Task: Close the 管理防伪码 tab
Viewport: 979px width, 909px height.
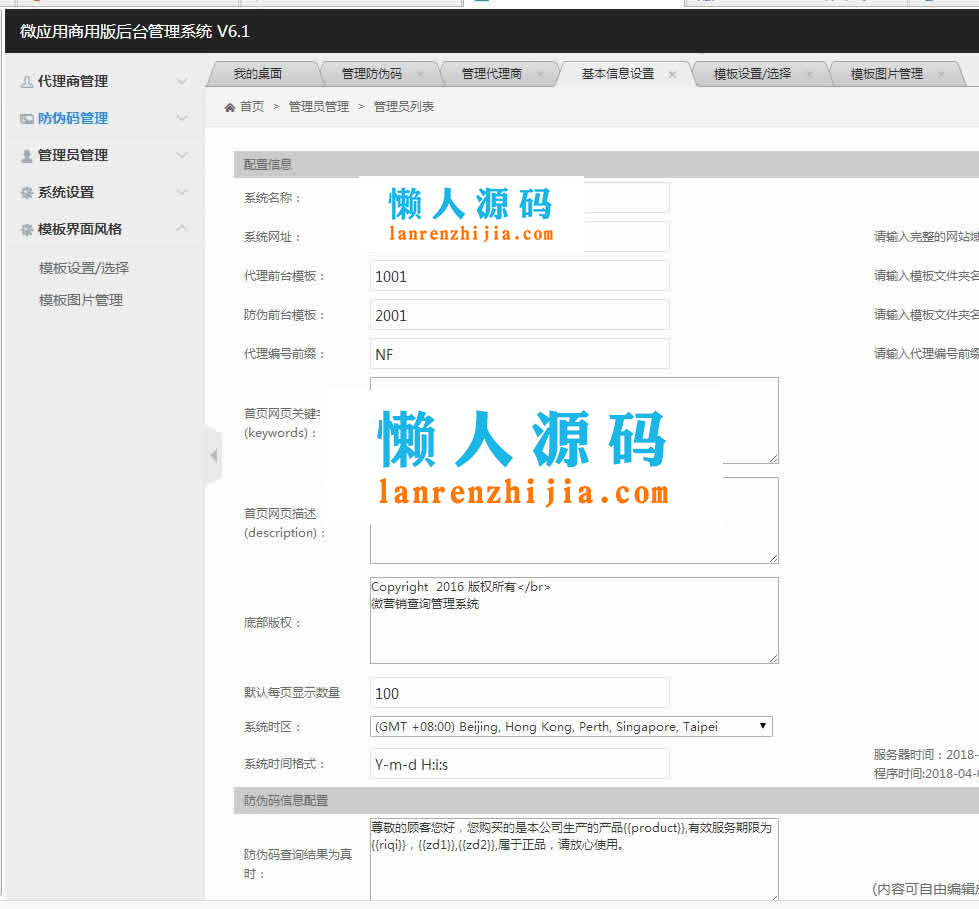Action: tap(420, 74)
